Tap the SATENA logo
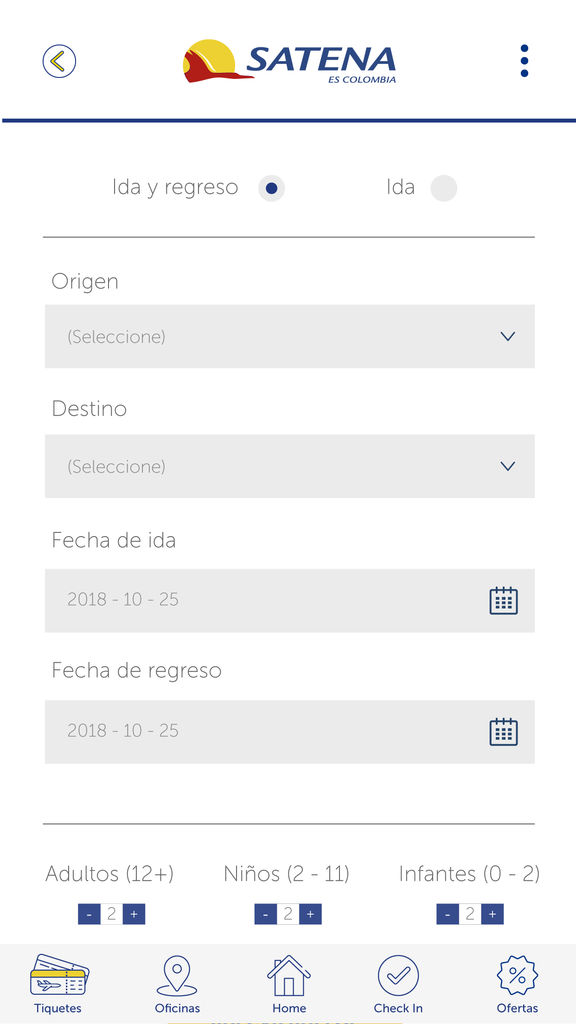 pos(289,61)
